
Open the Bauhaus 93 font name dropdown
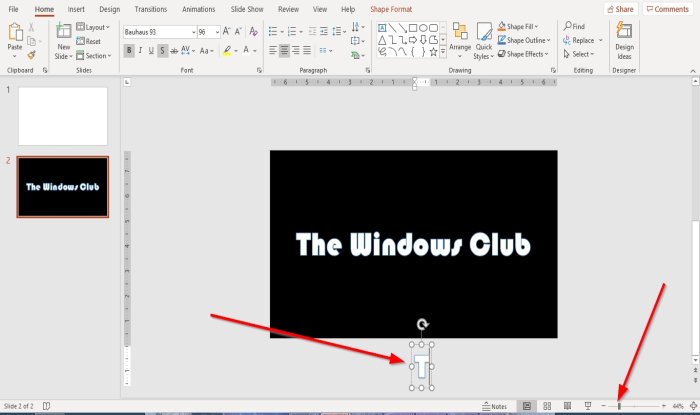[x=194, y=32]
